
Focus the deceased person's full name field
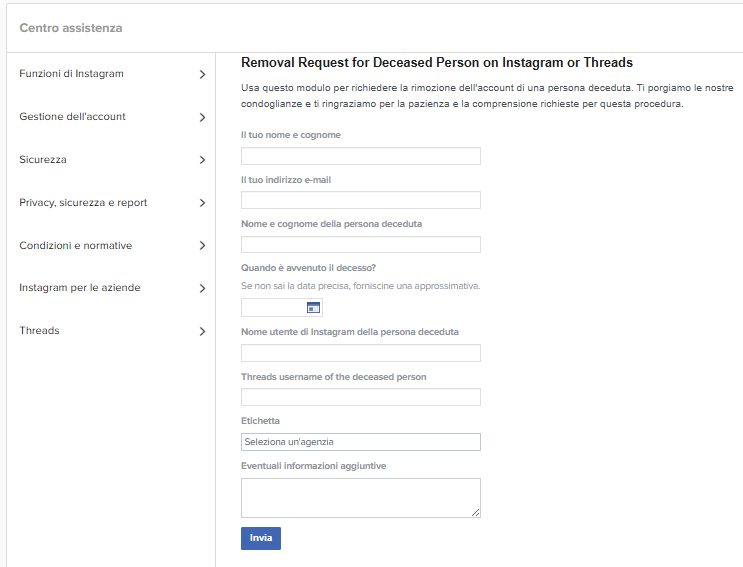361,244
